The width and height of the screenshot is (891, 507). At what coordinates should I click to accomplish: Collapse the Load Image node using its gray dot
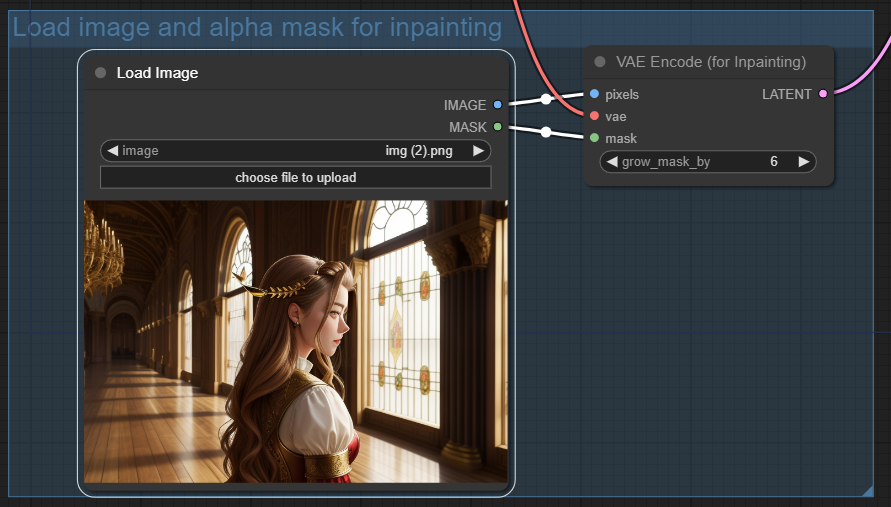coord(101,73)
